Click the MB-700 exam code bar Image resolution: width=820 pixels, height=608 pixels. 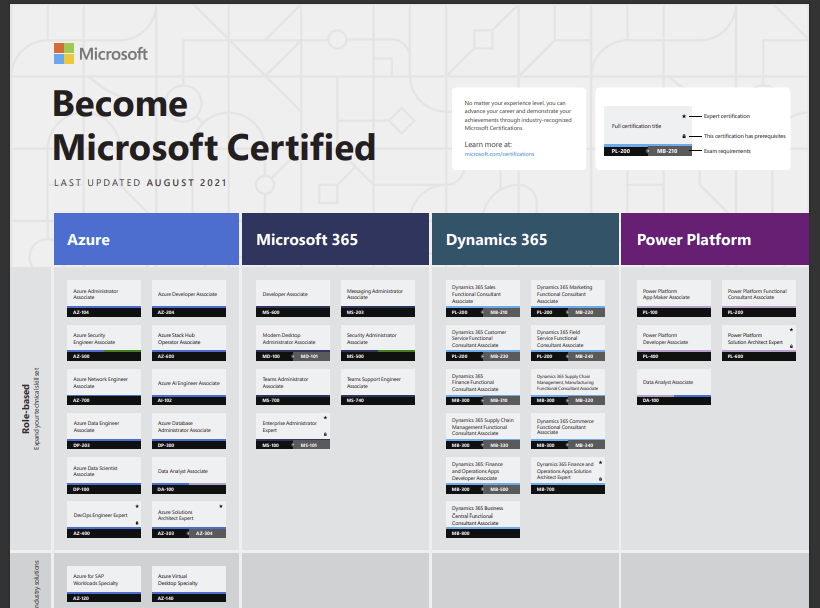pos(567,489)
